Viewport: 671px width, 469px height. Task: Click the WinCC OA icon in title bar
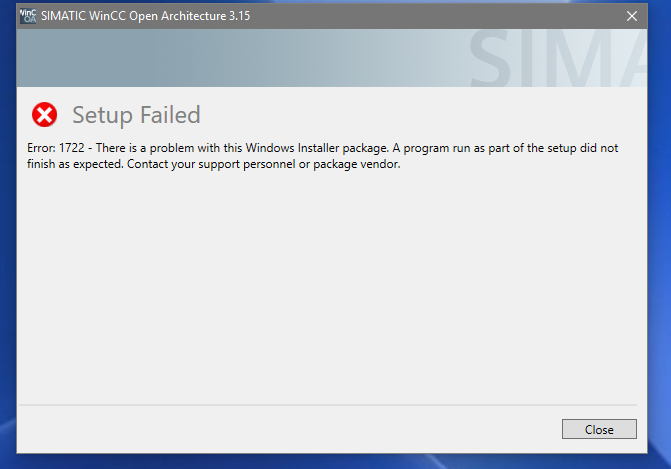pyautogui.click(x=27, y=16)
